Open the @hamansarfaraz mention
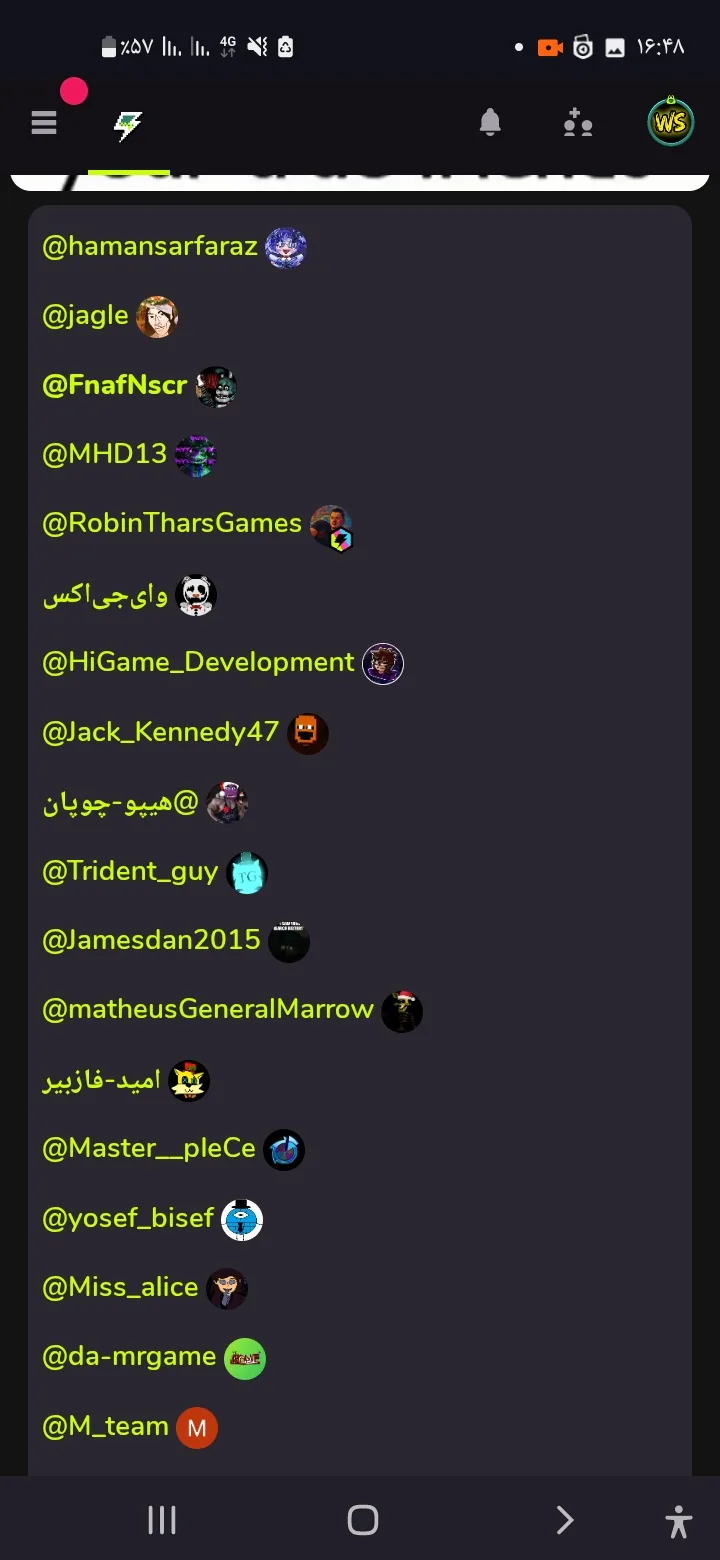This screenshot has width=720, height=1560. (x=150, y=246)
